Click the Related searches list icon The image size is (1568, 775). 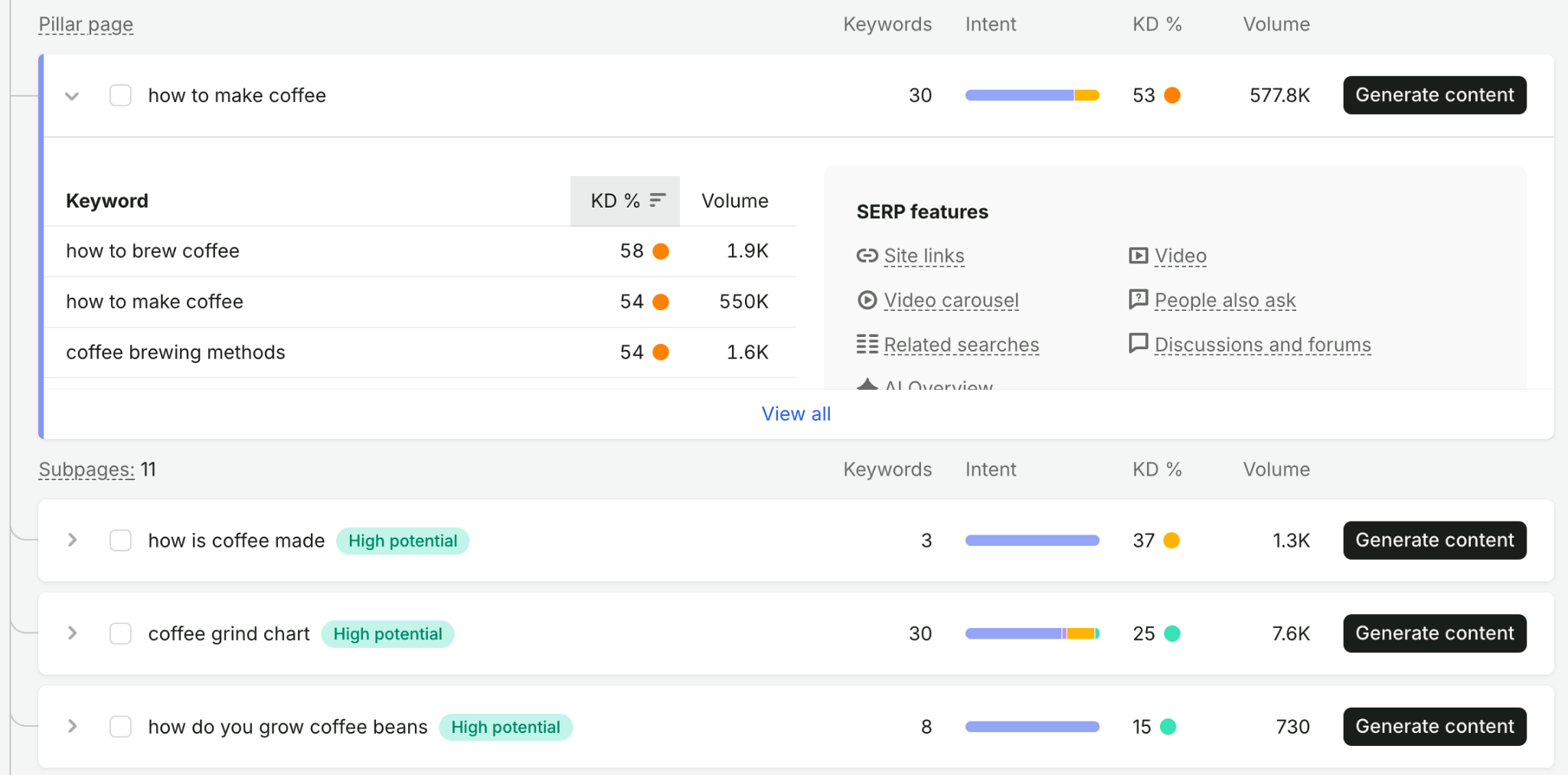867,345
